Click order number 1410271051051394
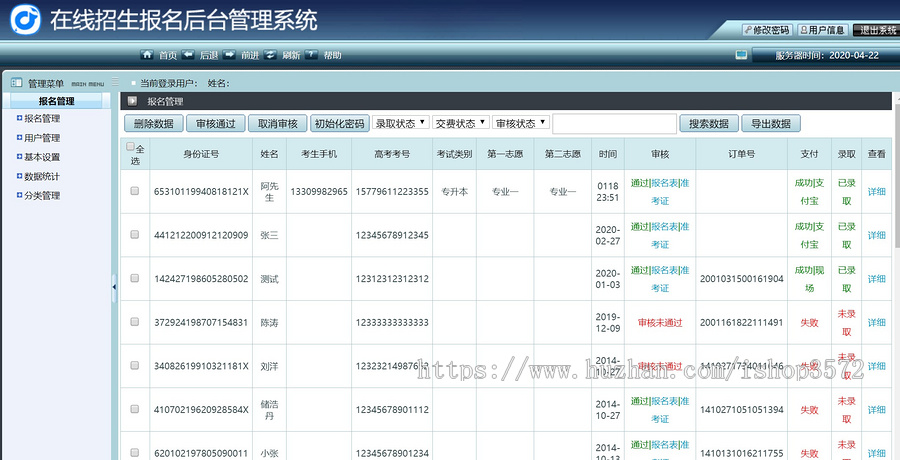Image resolution: width=900 pixels, height=460 pixels. (x=742, y=409)
